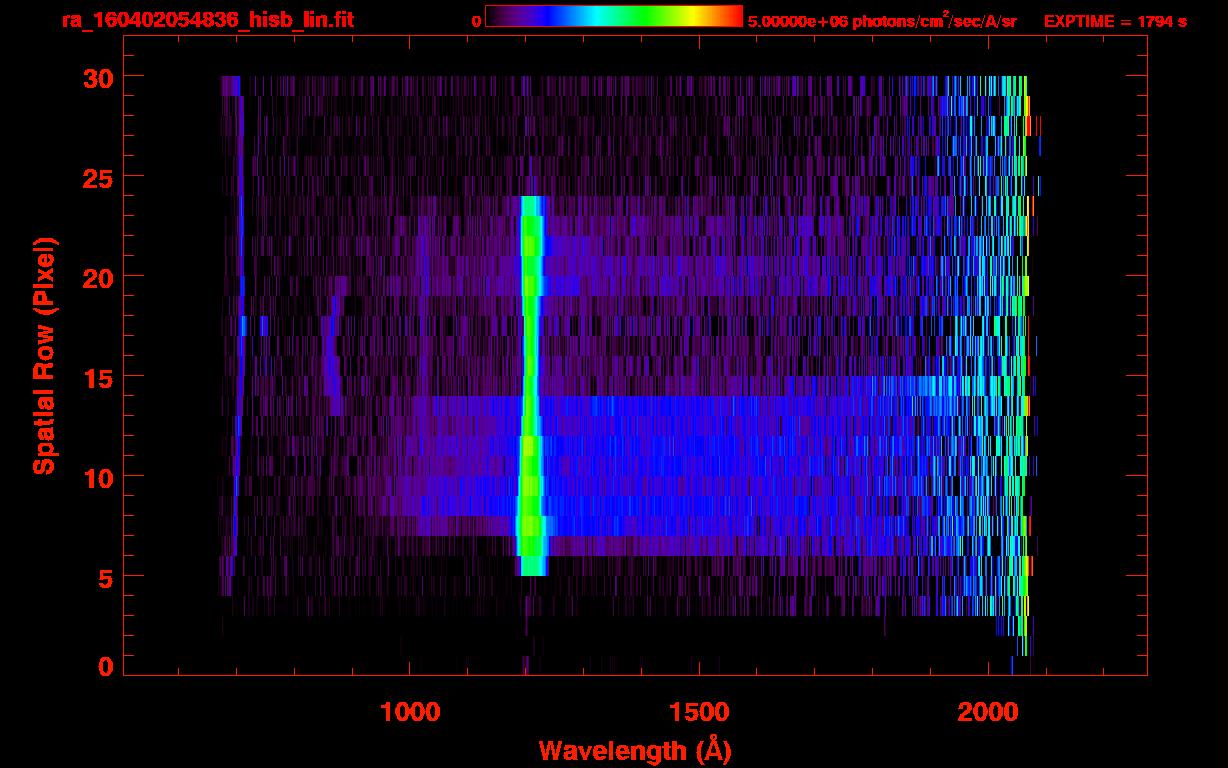1228x768 pixels.
Task: Click the 2000 wavelength tick label
Action: 988,712
